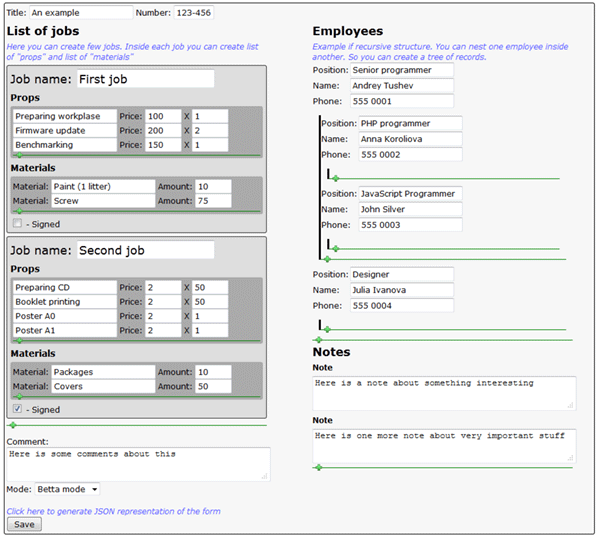Edit the Preparing CD prop name
This screenshot has width=600, height=539.
(x=65, y=287)
